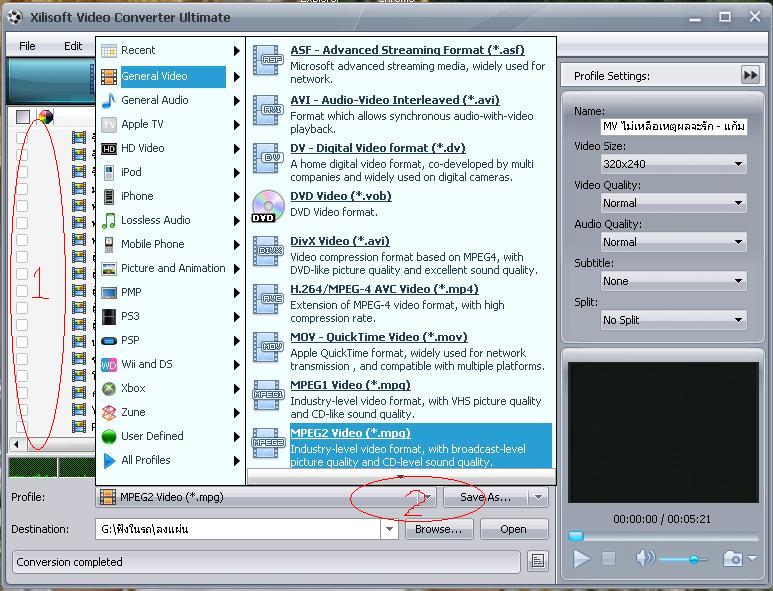Choose H.264/MPEG-4 AVC Video link
The image size is (773, 591).
click(x=384, y=289)
